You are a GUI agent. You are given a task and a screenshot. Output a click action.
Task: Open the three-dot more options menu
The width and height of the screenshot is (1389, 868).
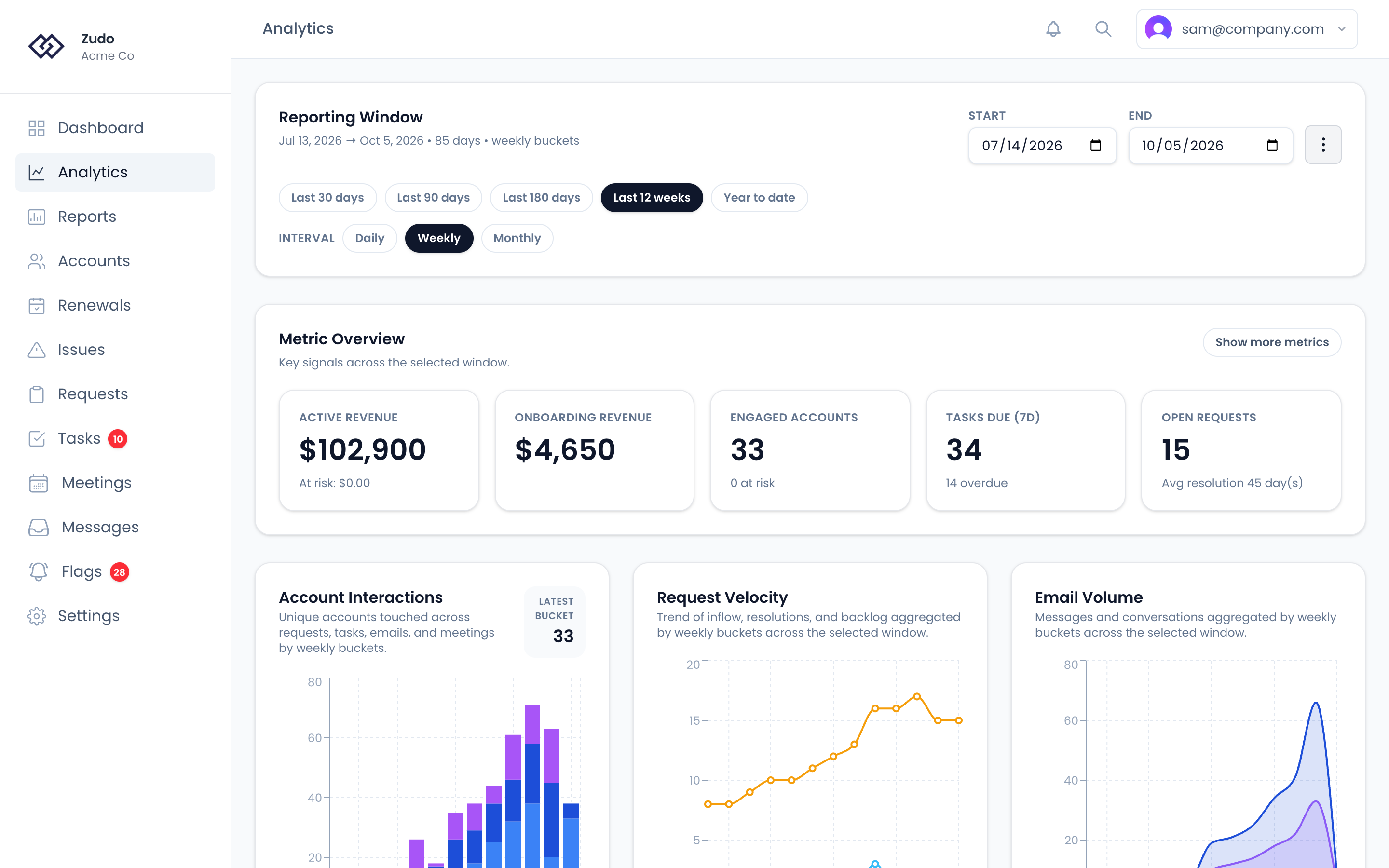(x=1323, y=145)
